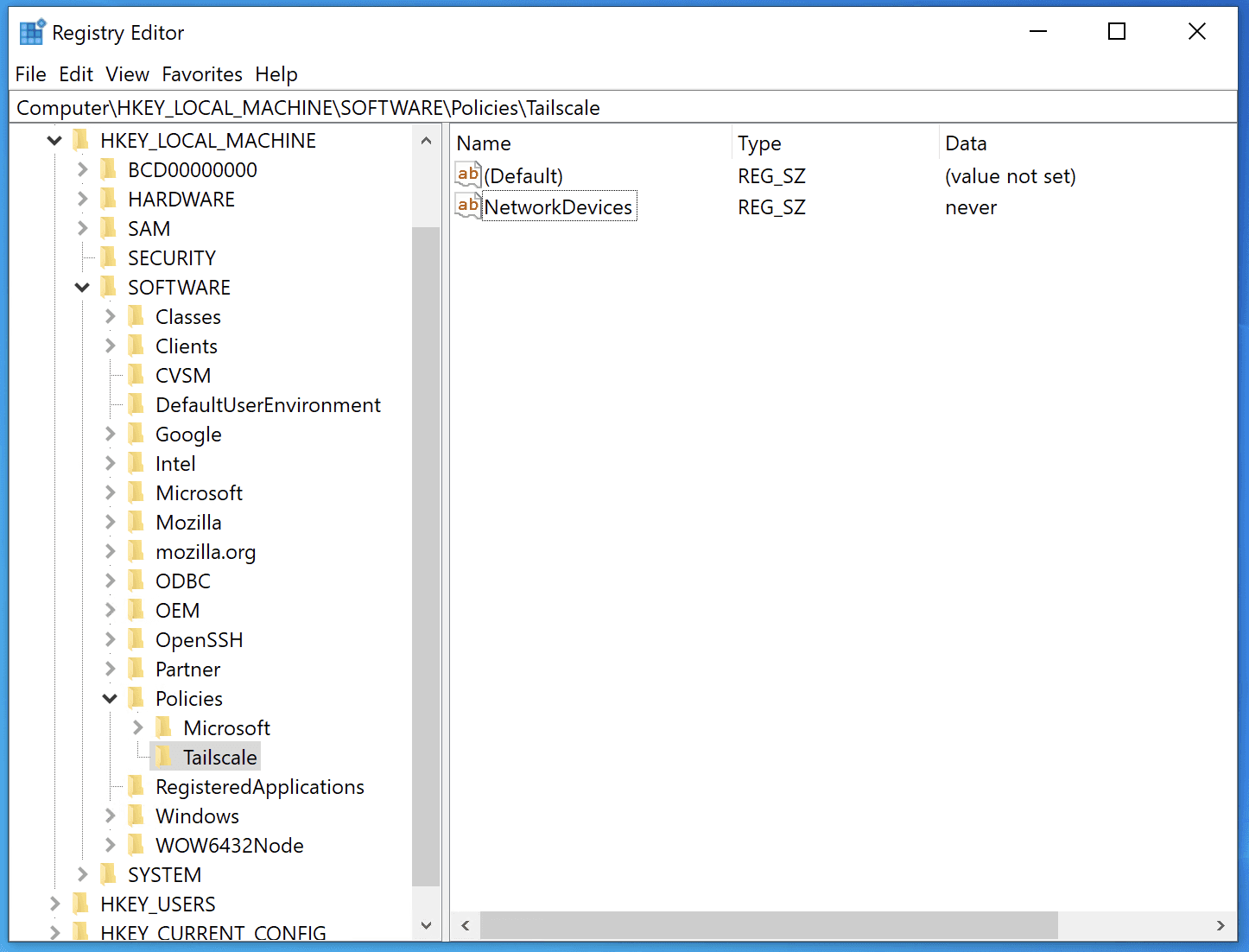Select the (Default) value ab icon
This screenshot has width=1249, height=952.
[x=467, y=175]
